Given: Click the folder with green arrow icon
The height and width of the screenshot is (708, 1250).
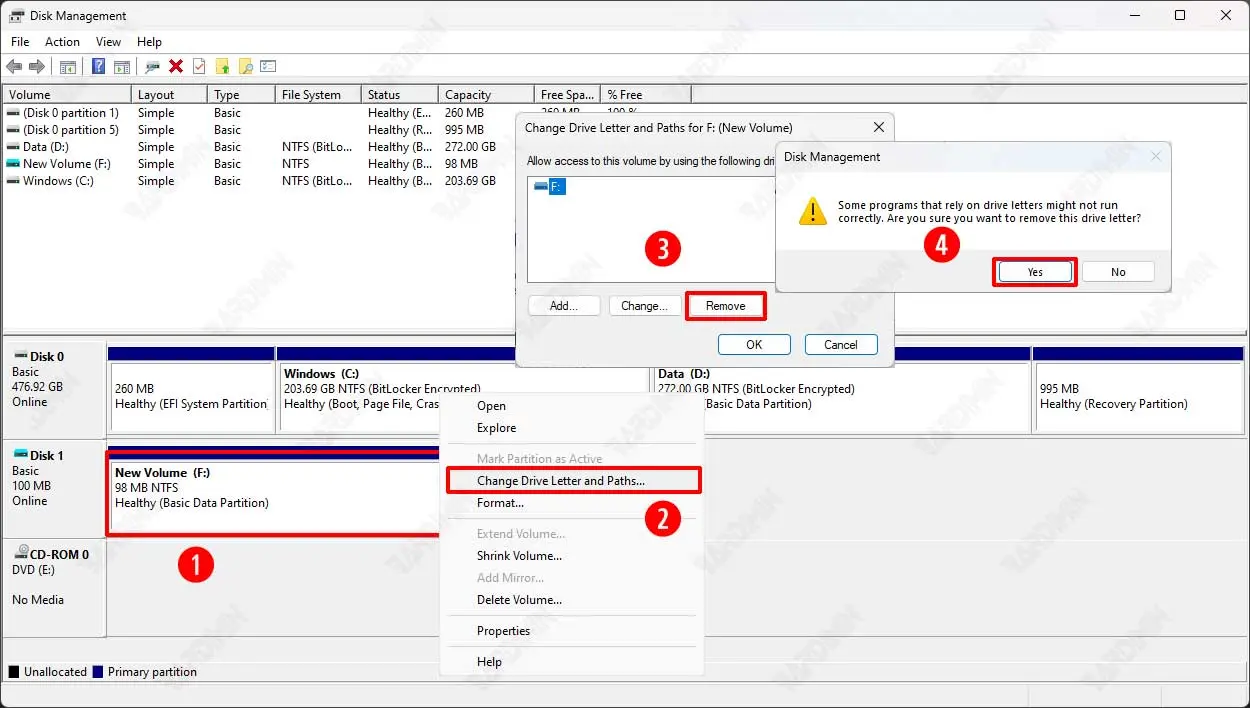Looking at the screenshot, I should click(222, 67).
